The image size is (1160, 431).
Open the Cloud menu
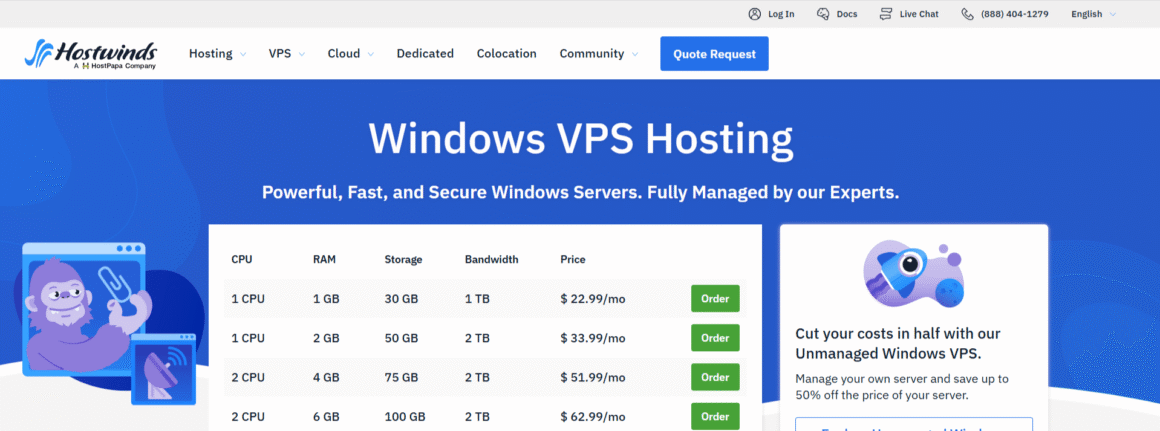pyautogui.click(x=344, y=54)
